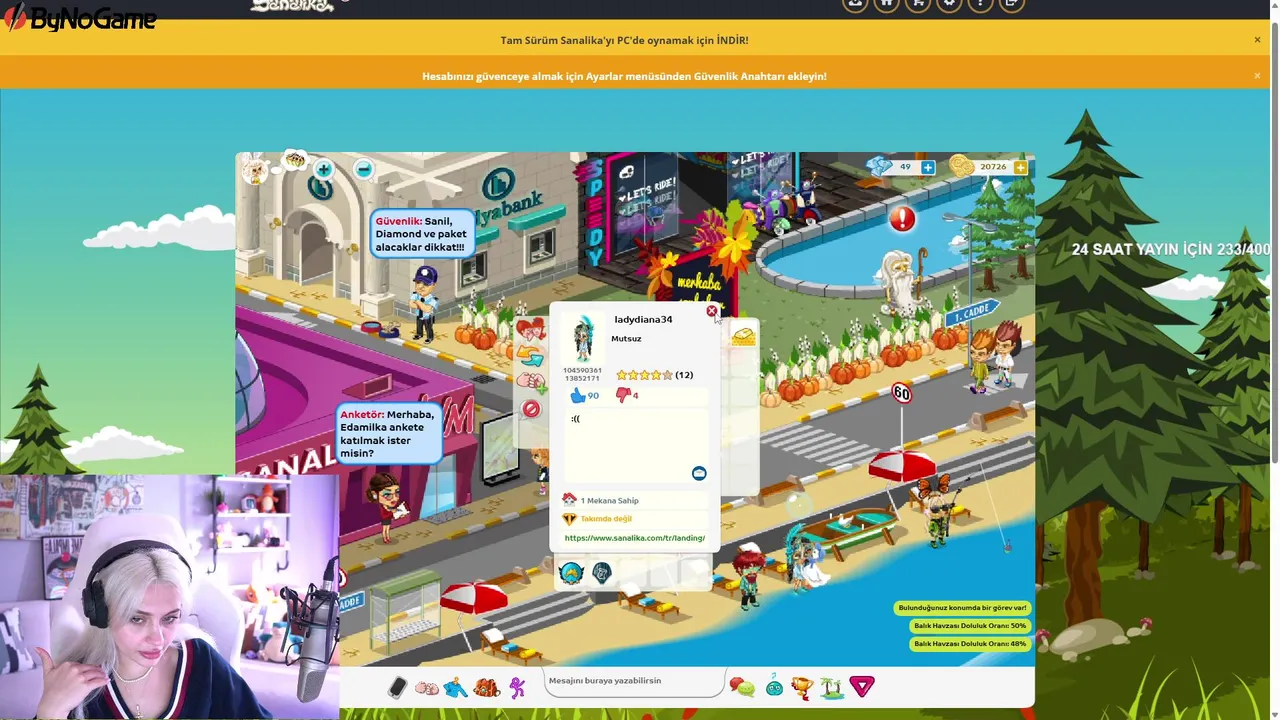
Task: Click the Sanalika logo
Action: (291, 5)
